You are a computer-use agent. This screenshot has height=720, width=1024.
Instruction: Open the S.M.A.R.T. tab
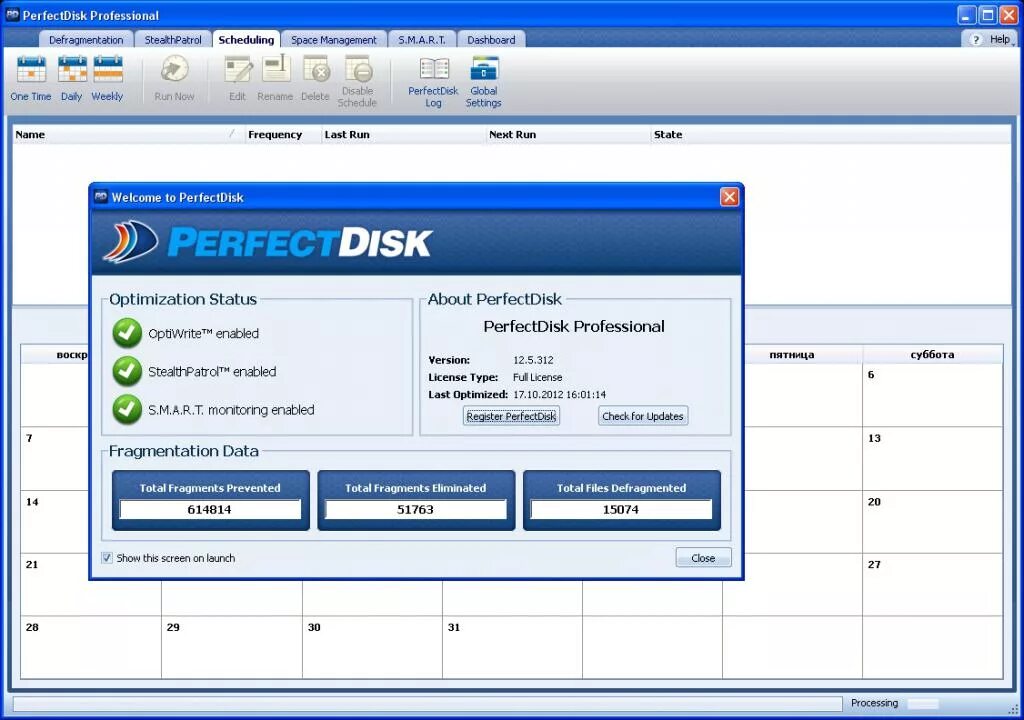(422, 40)
